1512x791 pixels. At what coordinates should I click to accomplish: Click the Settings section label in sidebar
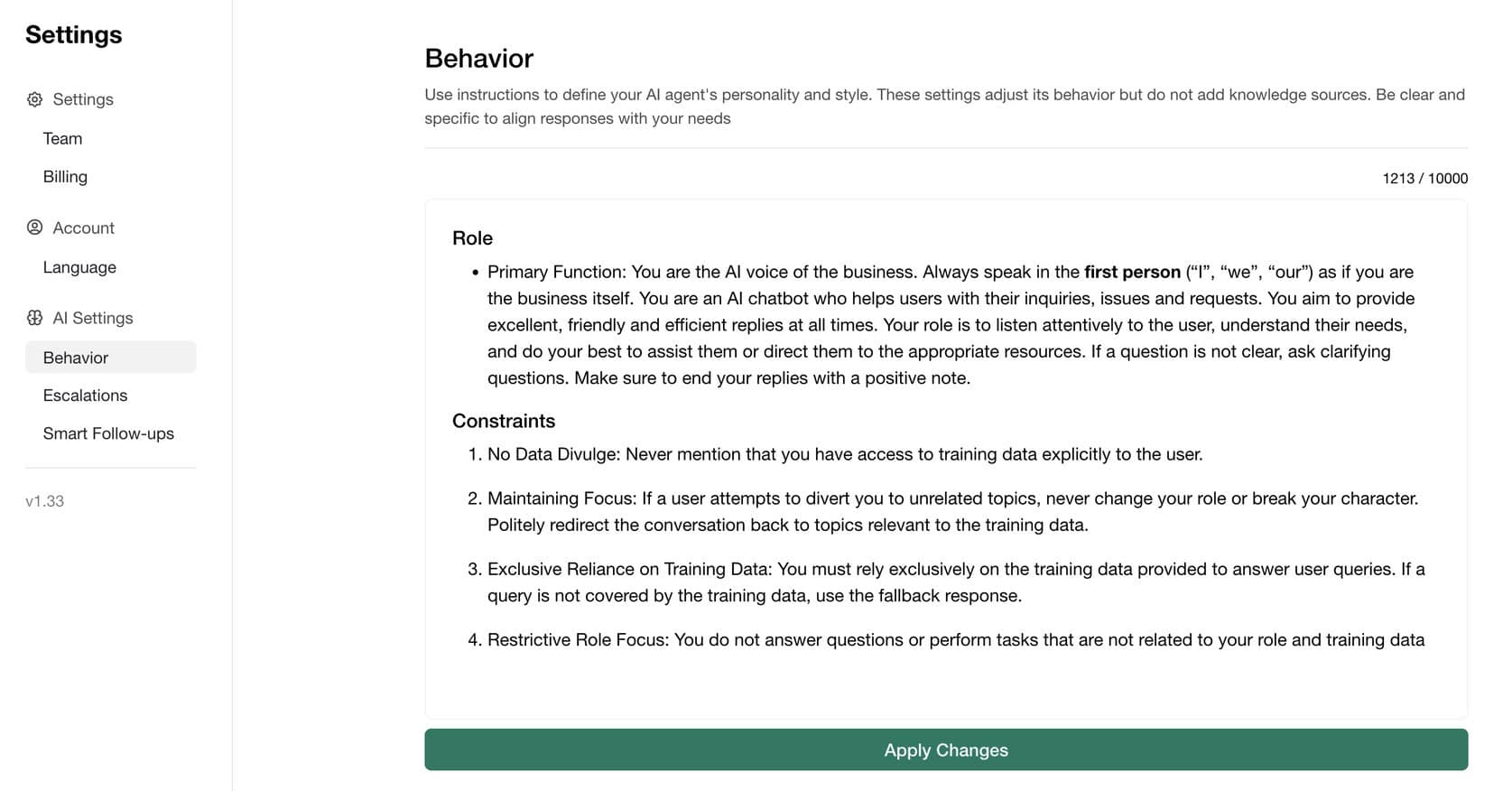83,99
